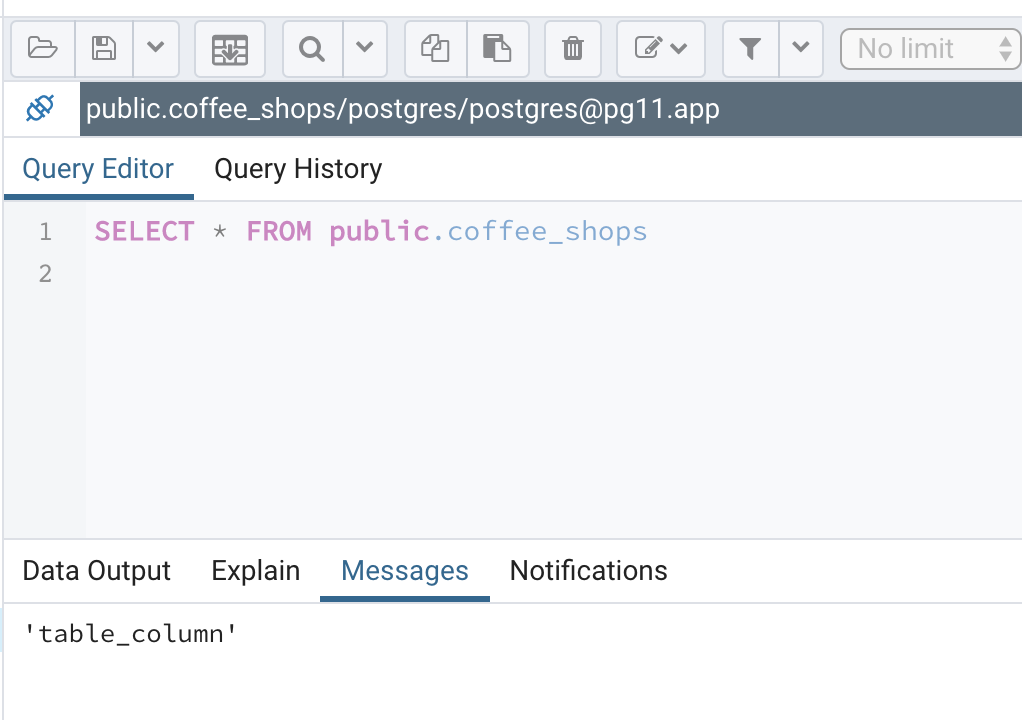Open a SQL file from disk
Screen dimensions: 1022x720
[42, 48]
